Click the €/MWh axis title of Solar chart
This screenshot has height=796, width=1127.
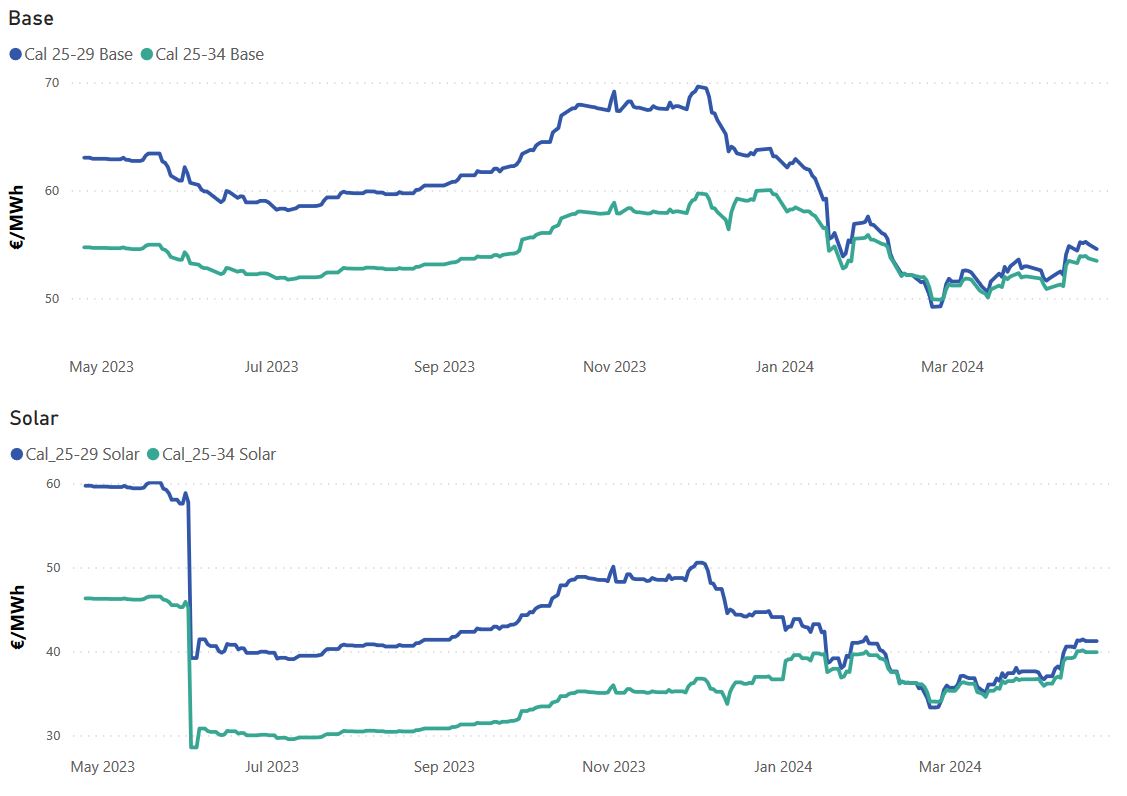click(x=18, y=624)
